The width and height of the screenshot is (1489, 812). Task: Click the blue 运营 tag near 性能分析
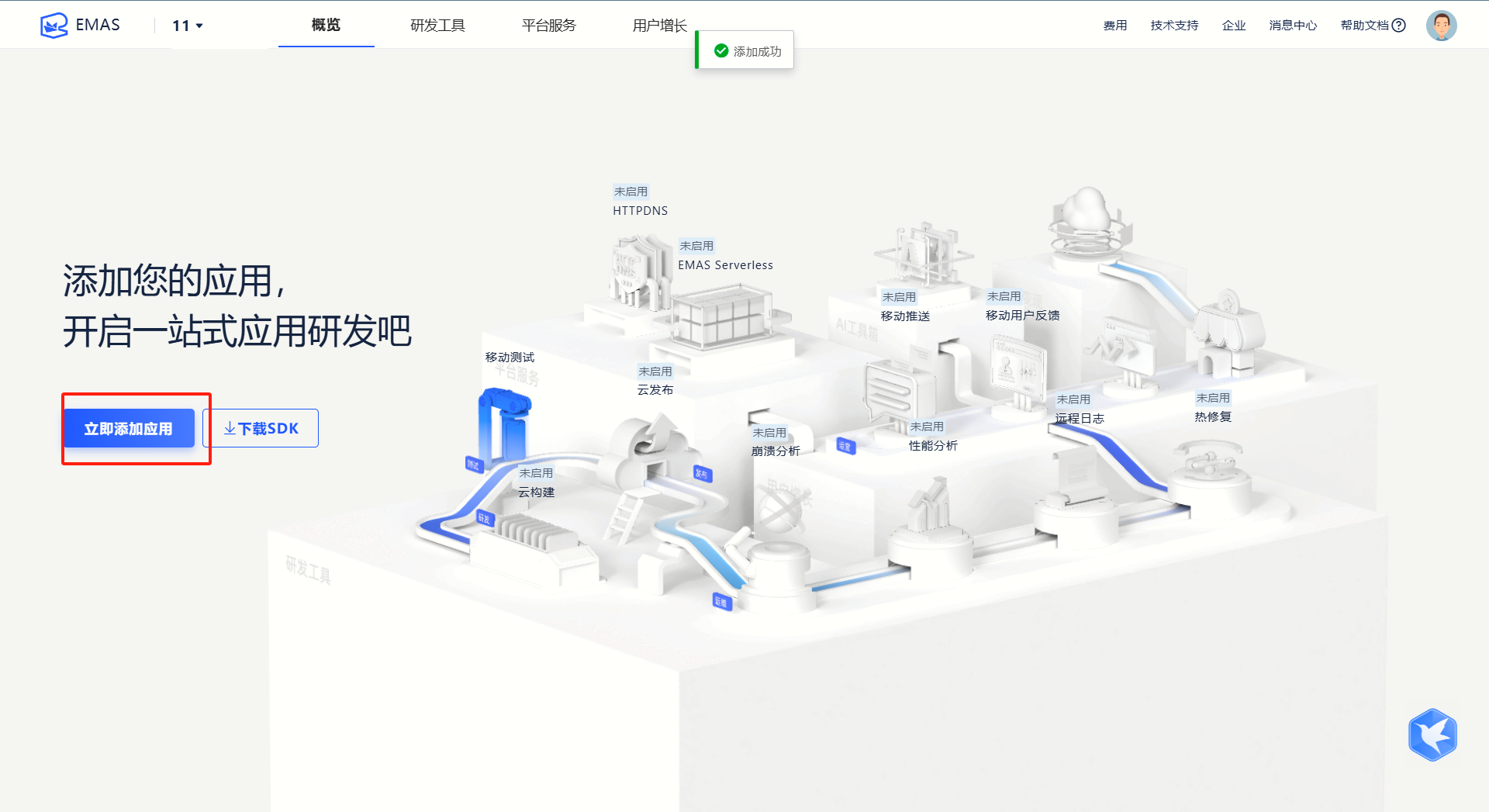point(845,446)
